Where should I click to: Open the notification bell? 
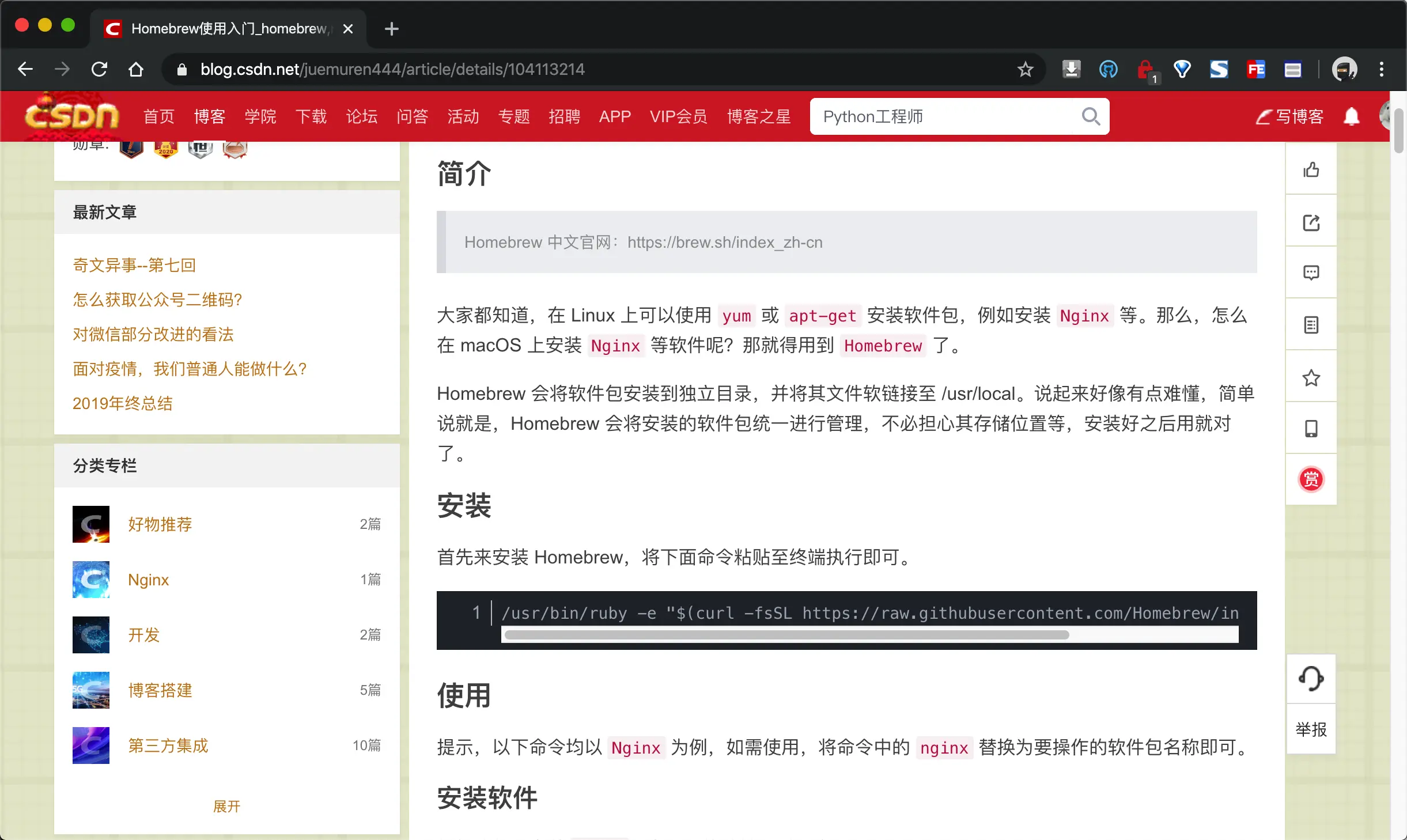[1352, 116]
